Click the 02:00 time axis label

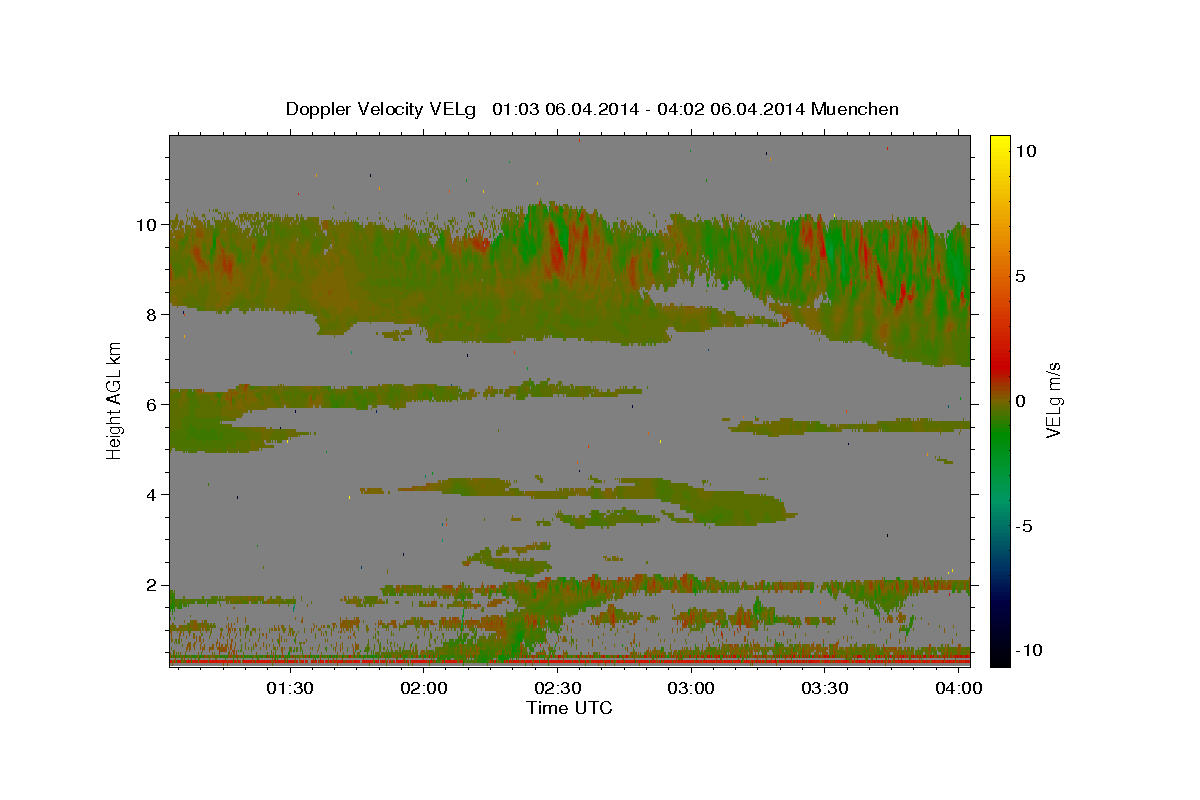point(424,688)
